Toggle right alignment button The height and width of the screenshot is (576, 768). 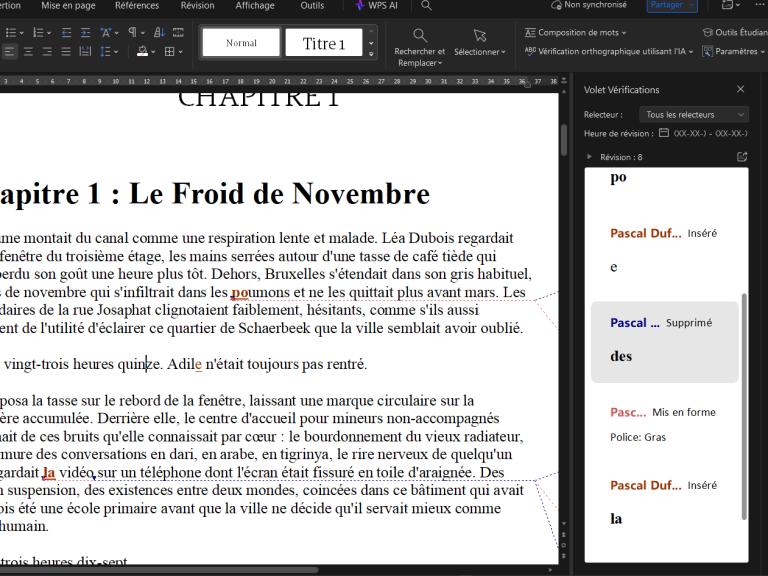click(47, 52)
